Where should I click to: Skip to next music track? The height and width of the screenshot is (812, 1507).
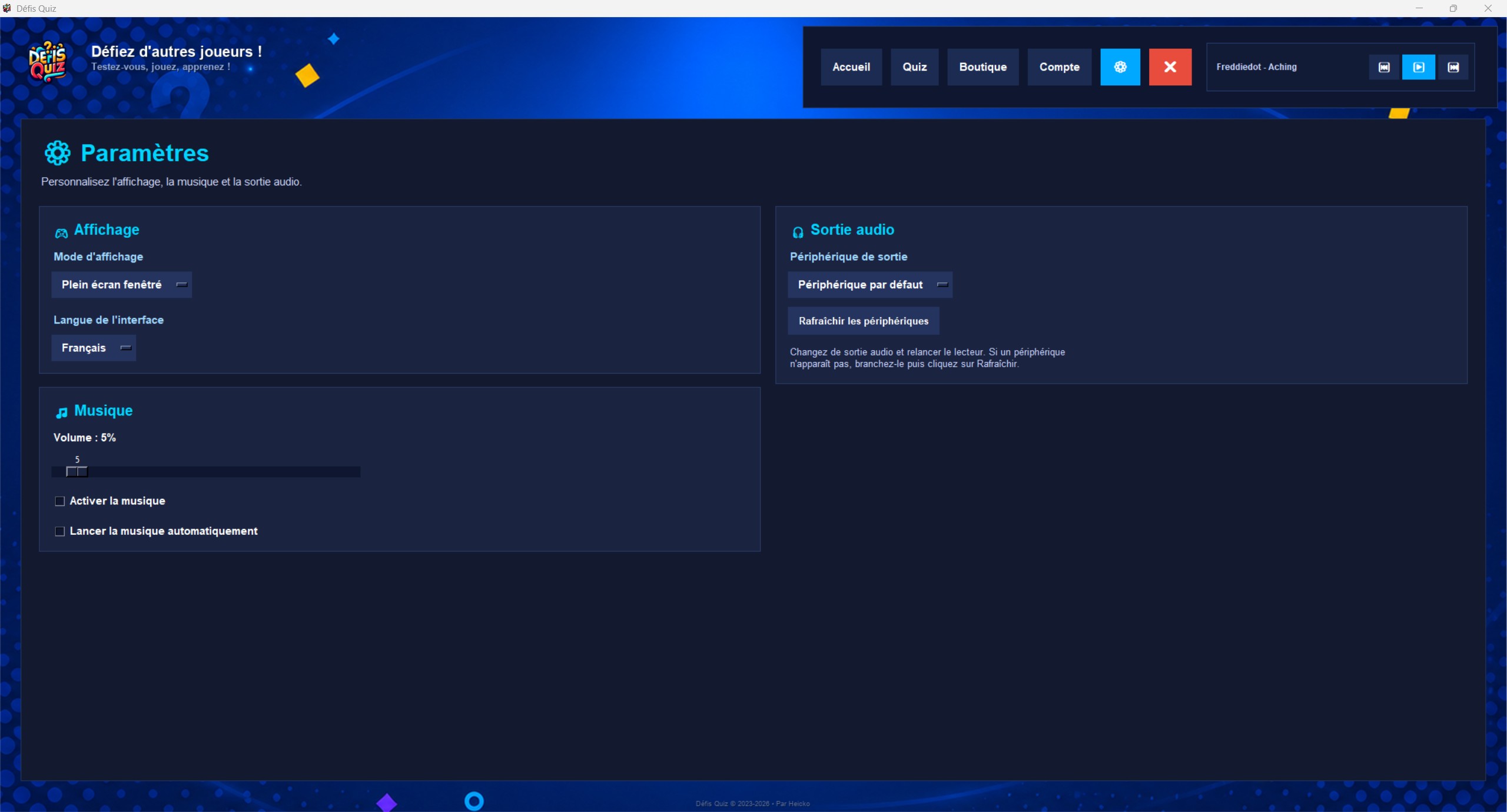1453,67
